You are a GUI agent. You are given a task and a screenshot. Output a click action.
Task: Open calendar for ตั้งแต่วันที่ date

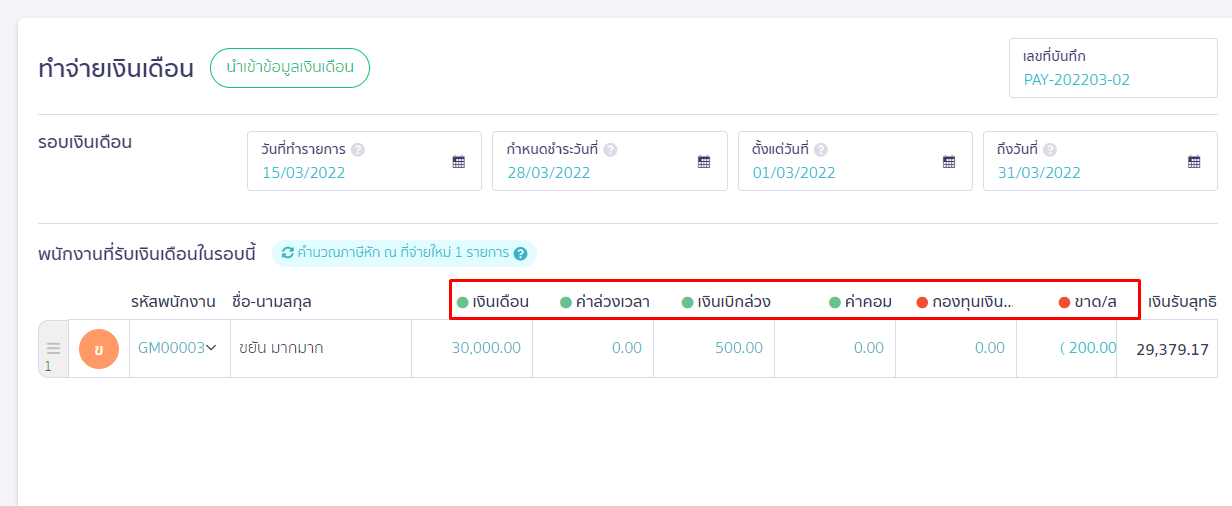pyautogui.click(x=948, y=162)
